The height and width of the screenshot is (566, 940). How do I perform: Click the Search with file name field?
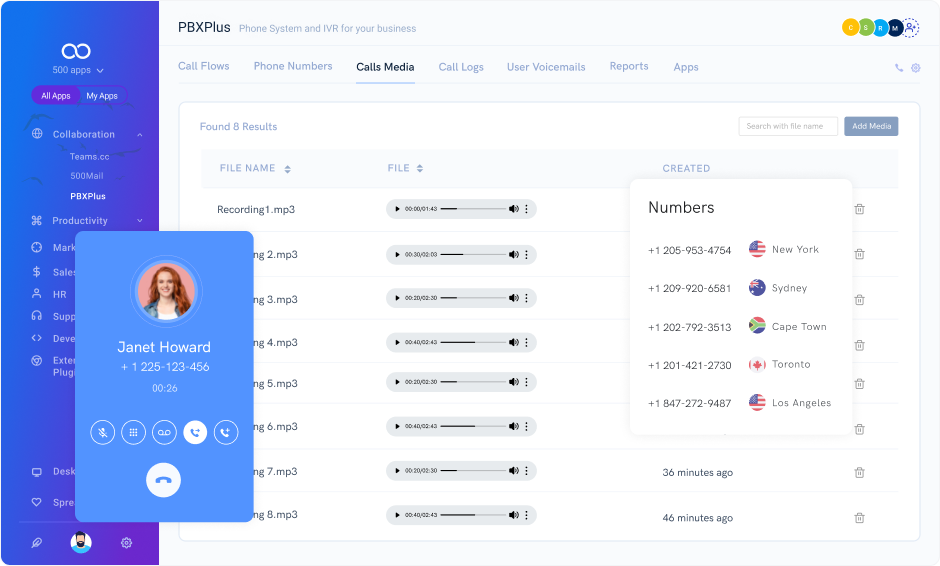click(x=788, y=126)
